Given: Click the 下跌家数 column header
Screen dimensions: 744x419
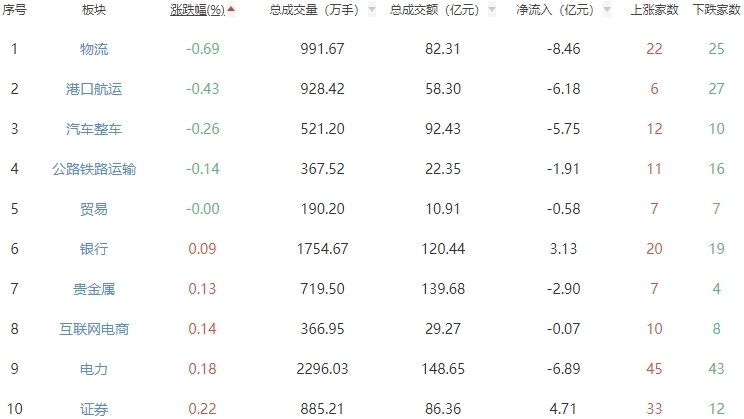Looking at the screenshot, I should point(714,10).
